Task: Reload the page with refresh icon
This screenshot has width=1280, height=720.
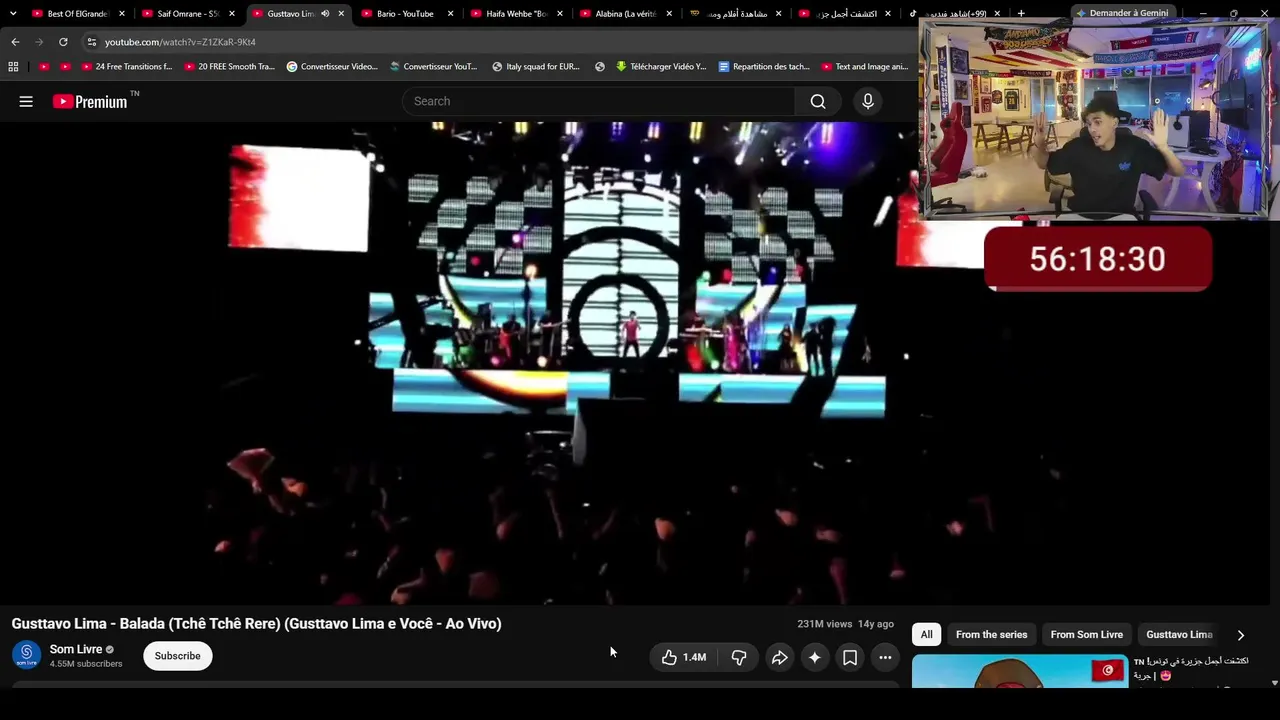Action: point(63,42)
